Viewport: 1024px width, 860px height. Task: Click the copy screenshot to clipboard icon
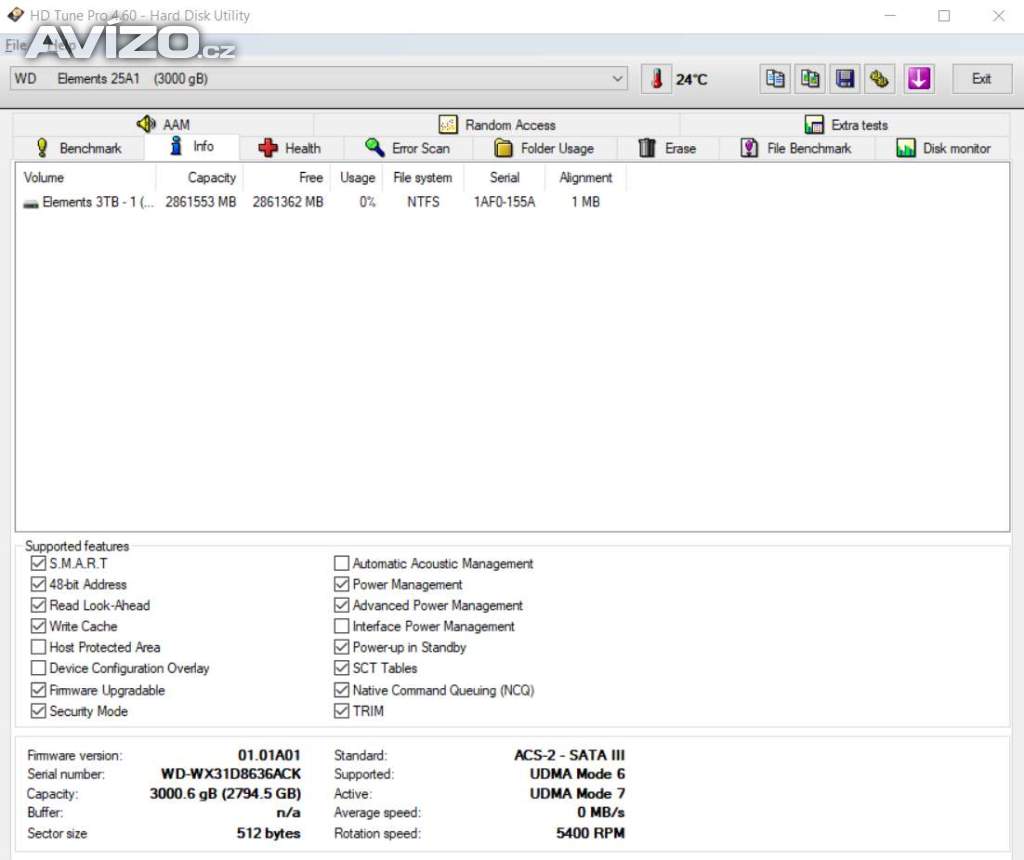click(x=810, y=79)
